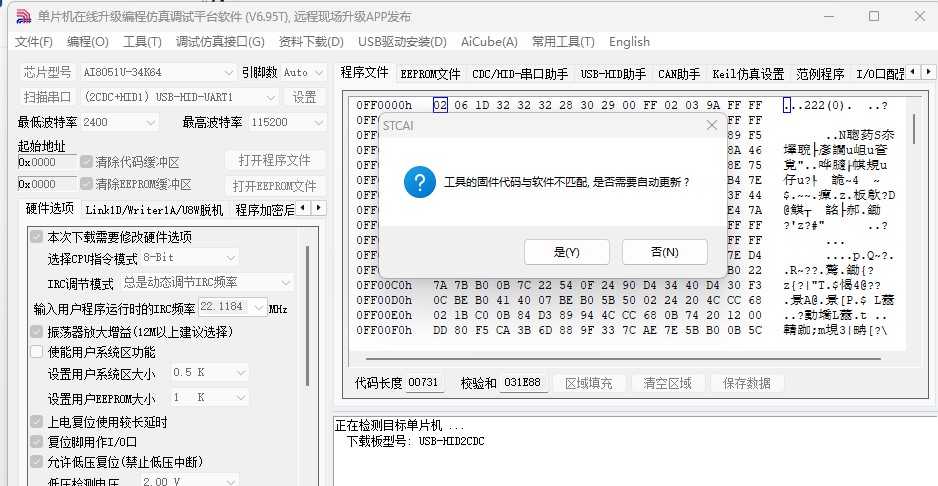The image size is (938, 486).
Task: Click the 区域填充 button
Action: click(x=589, y=383)
